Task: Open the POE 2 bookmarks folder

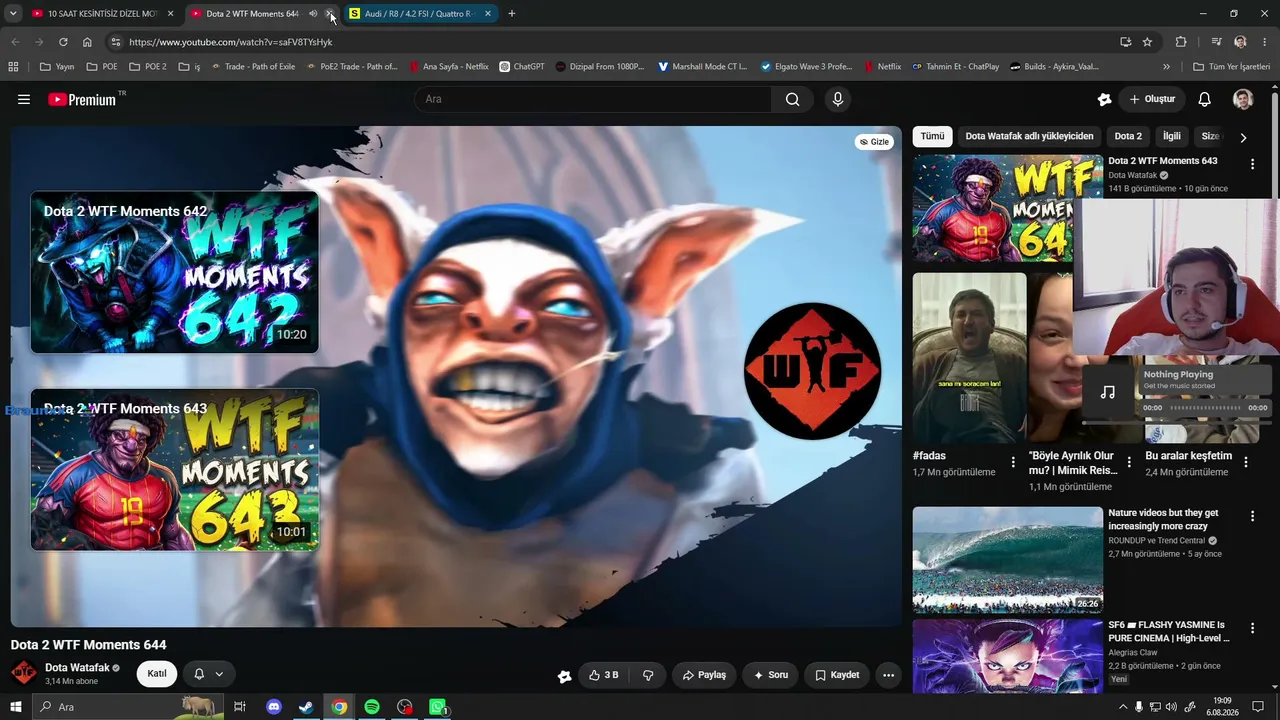Action: [x=148, y=67]
